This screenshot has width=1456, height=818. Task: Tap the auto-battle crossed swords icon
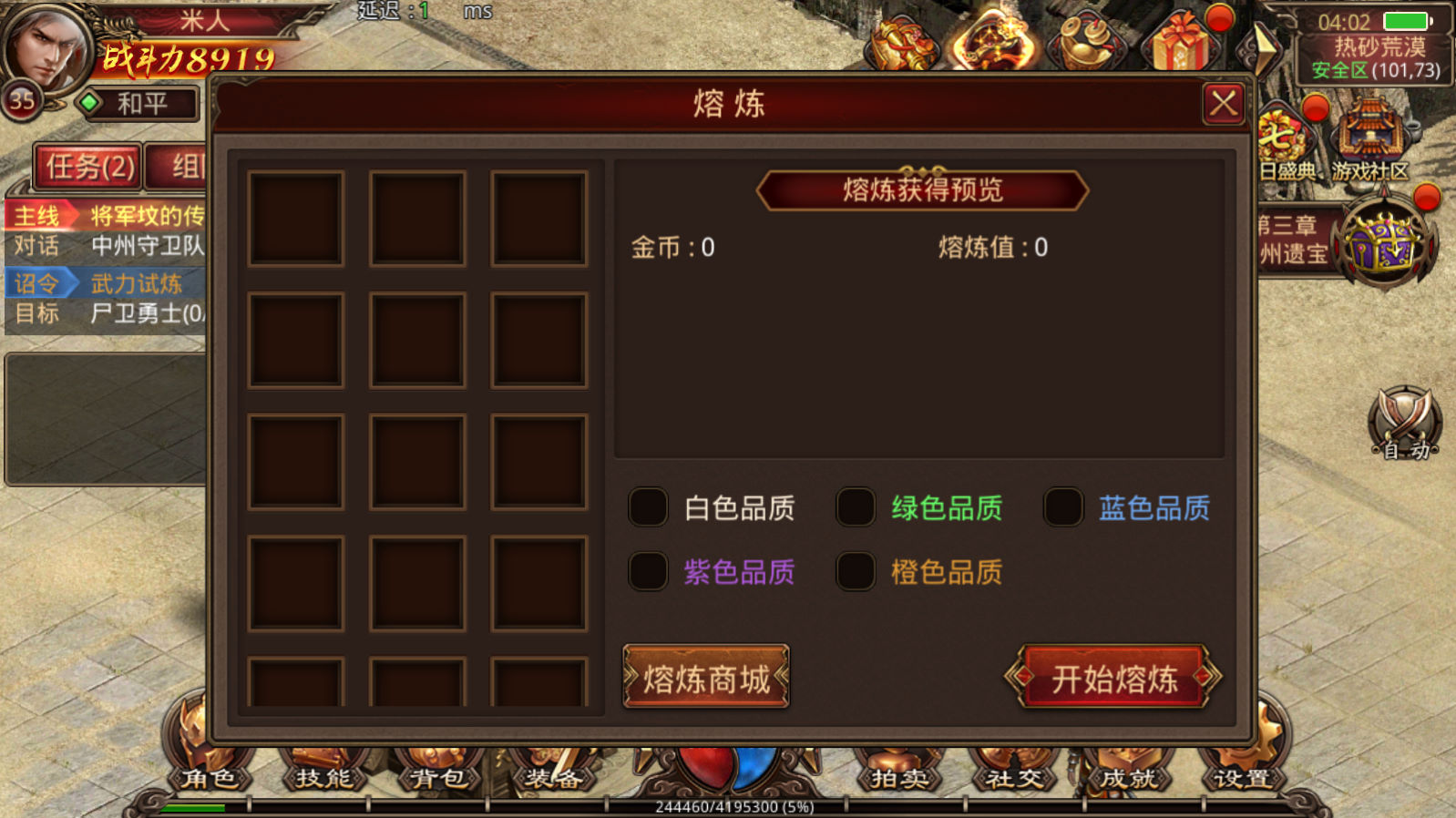(x=1404, y=422)
